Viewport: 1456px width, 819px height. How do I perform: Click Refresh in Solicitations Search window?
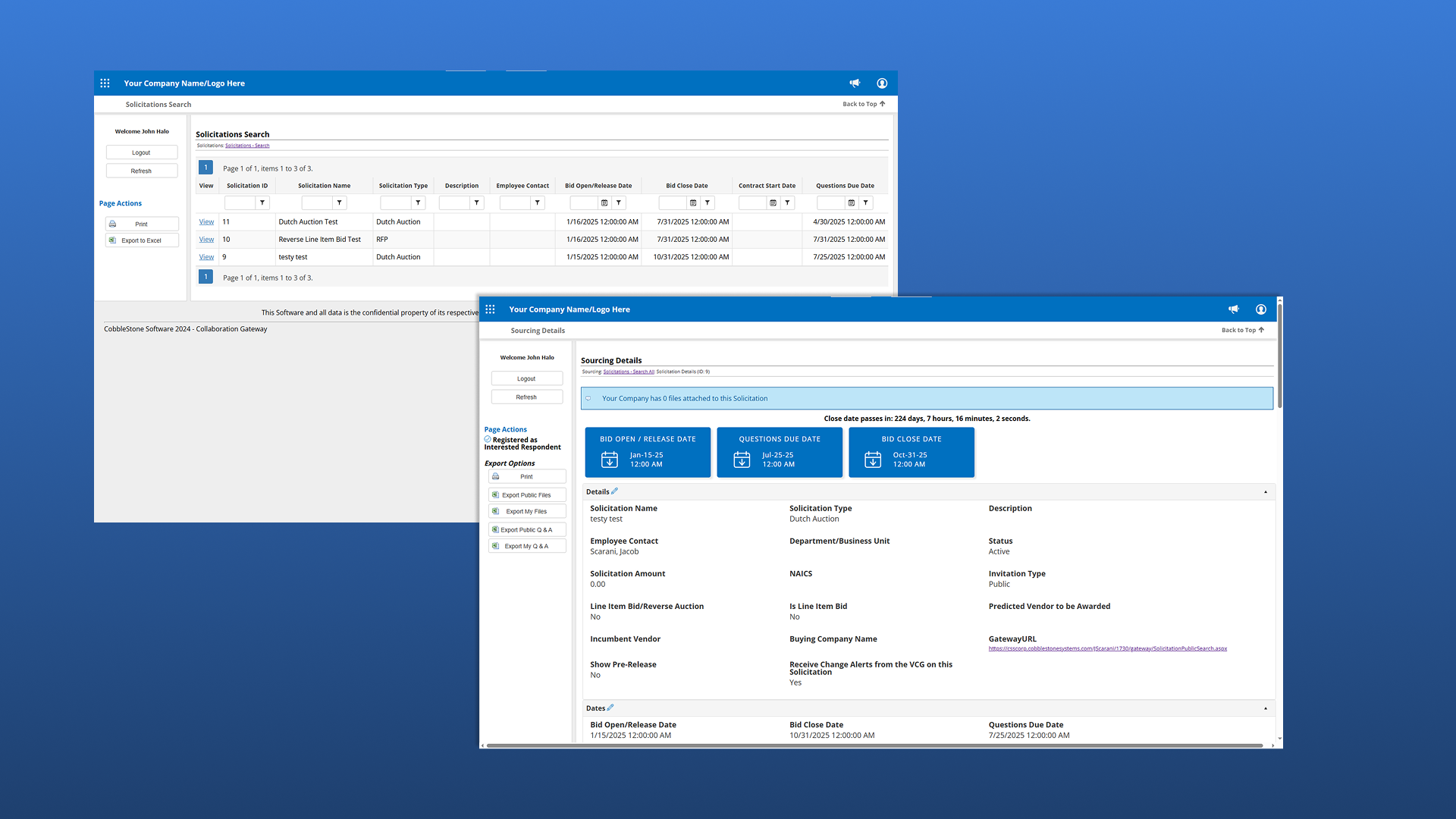tap(142, 171)
